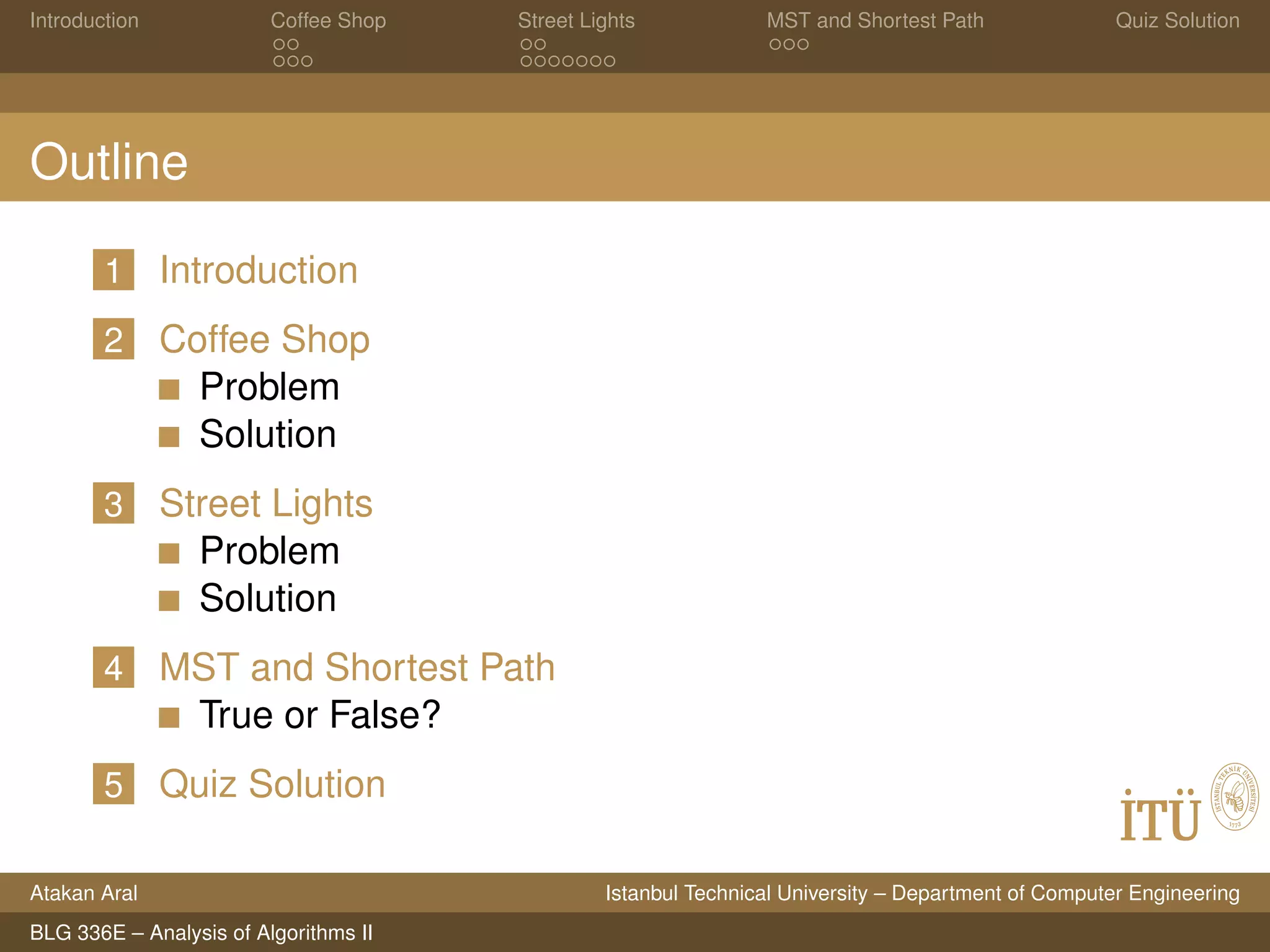Screen dimensions: 1270x952
Task: Open Problem subsection under Coffee Shop
Action: click(x=269, y=387)
